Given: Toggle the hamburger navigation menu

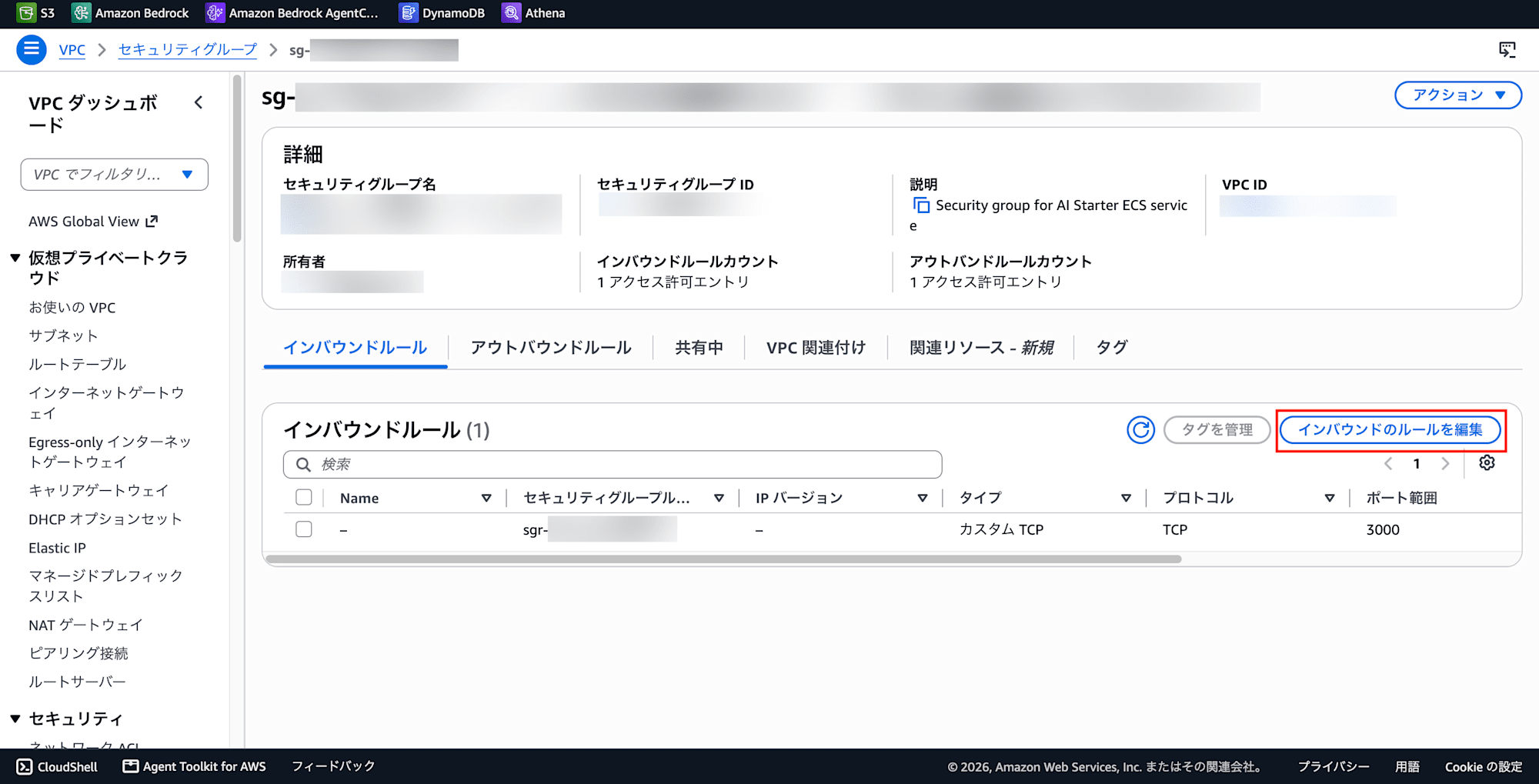Looking at the screenshot, I should click(x=32, y=50).
